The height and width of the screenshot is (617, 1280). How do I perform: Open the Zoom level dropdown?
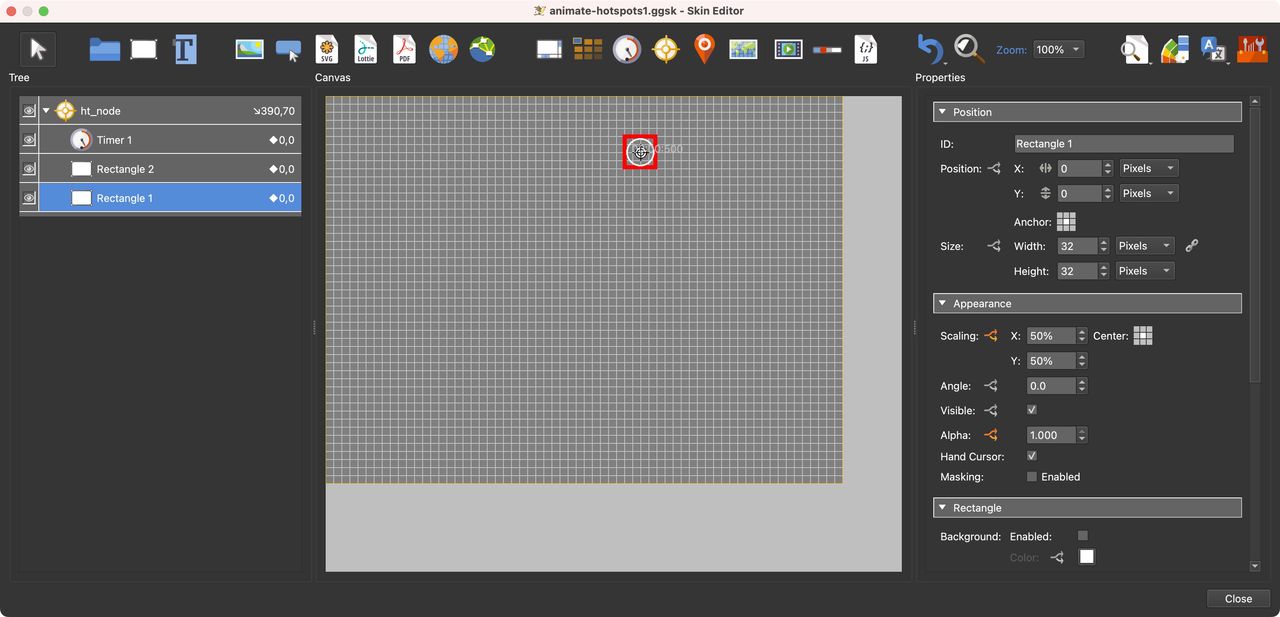tap(1058, 48)
